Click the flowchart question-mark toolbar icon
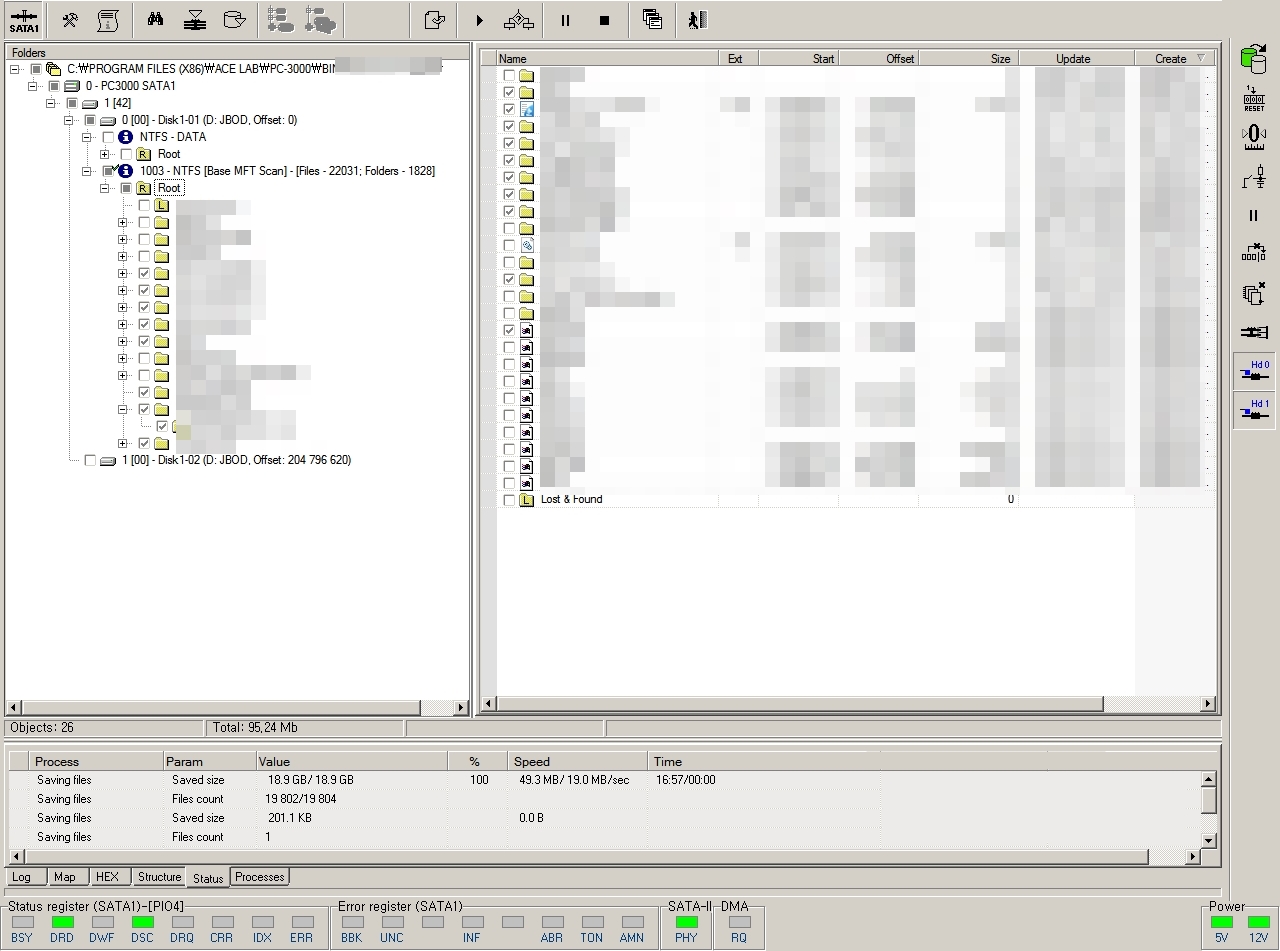The width and height of the screenshot is (1280, 951). point(518,20)
